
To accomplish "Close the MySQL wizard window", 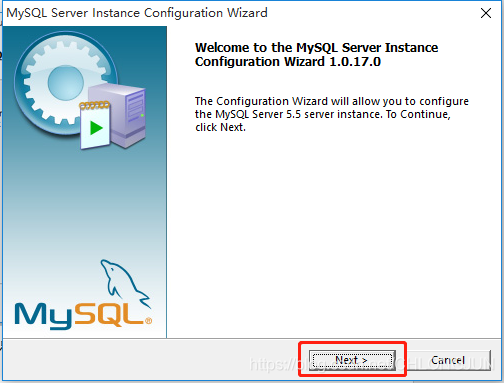I will (x=486, y=13).
